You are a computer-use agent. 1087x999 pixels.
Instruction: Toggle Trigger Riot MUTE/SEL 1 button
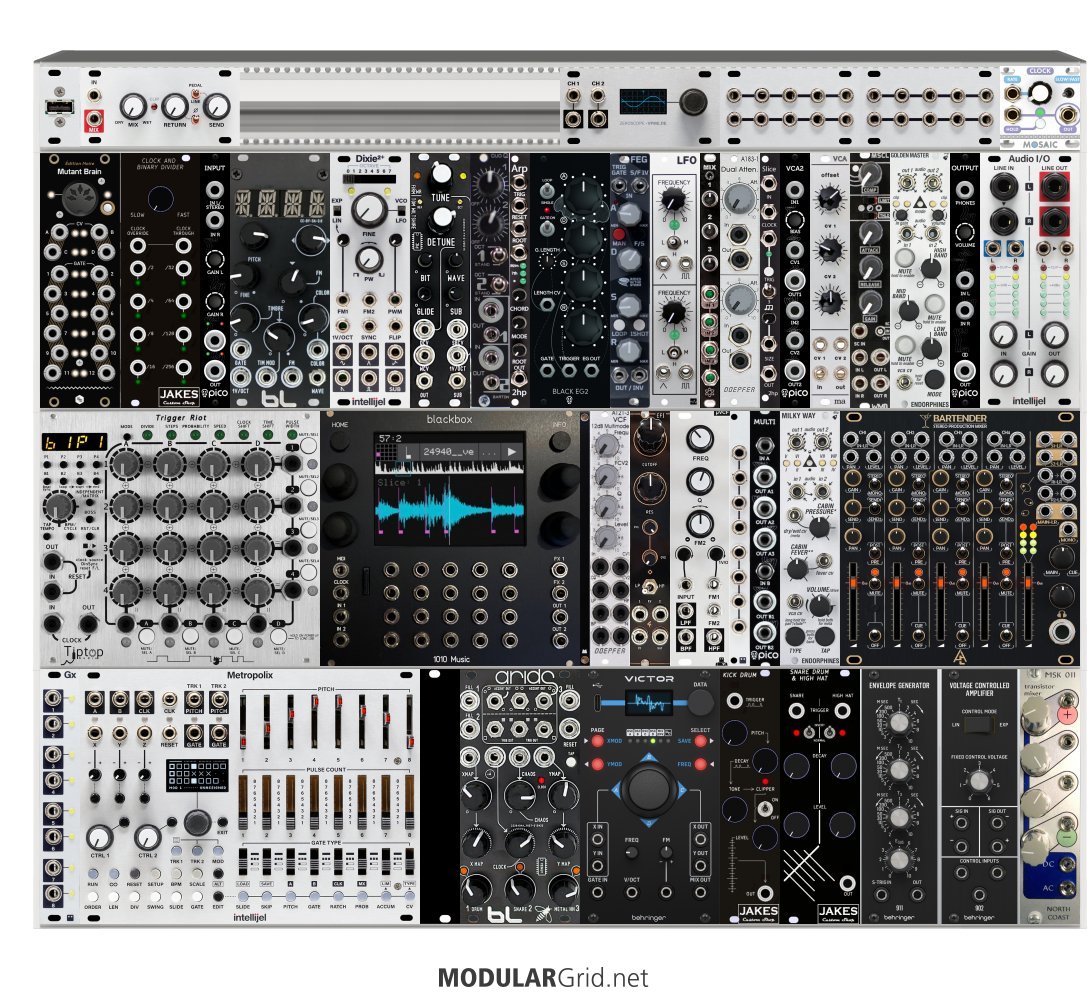tap(310, 445)
